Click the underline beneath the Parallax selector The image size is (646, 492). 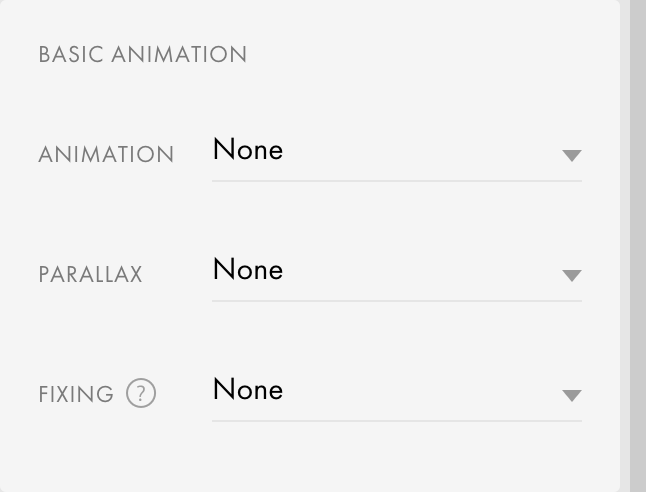(396, 301)
